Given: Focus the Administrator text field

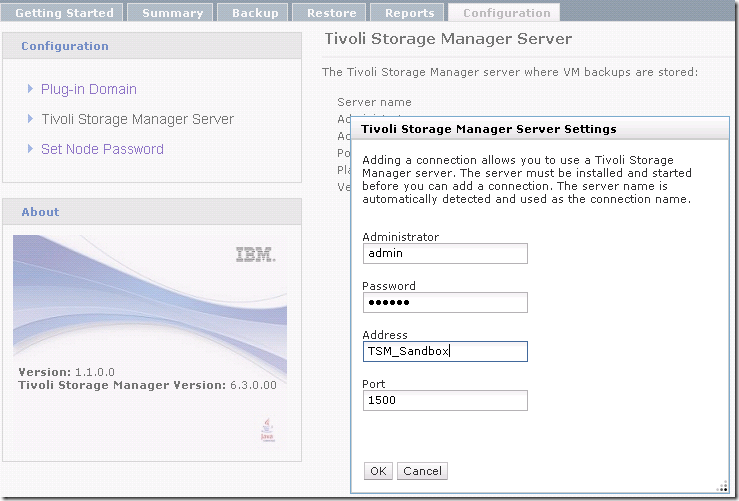Looking at the screenshot, I should [x=444, y=254].
